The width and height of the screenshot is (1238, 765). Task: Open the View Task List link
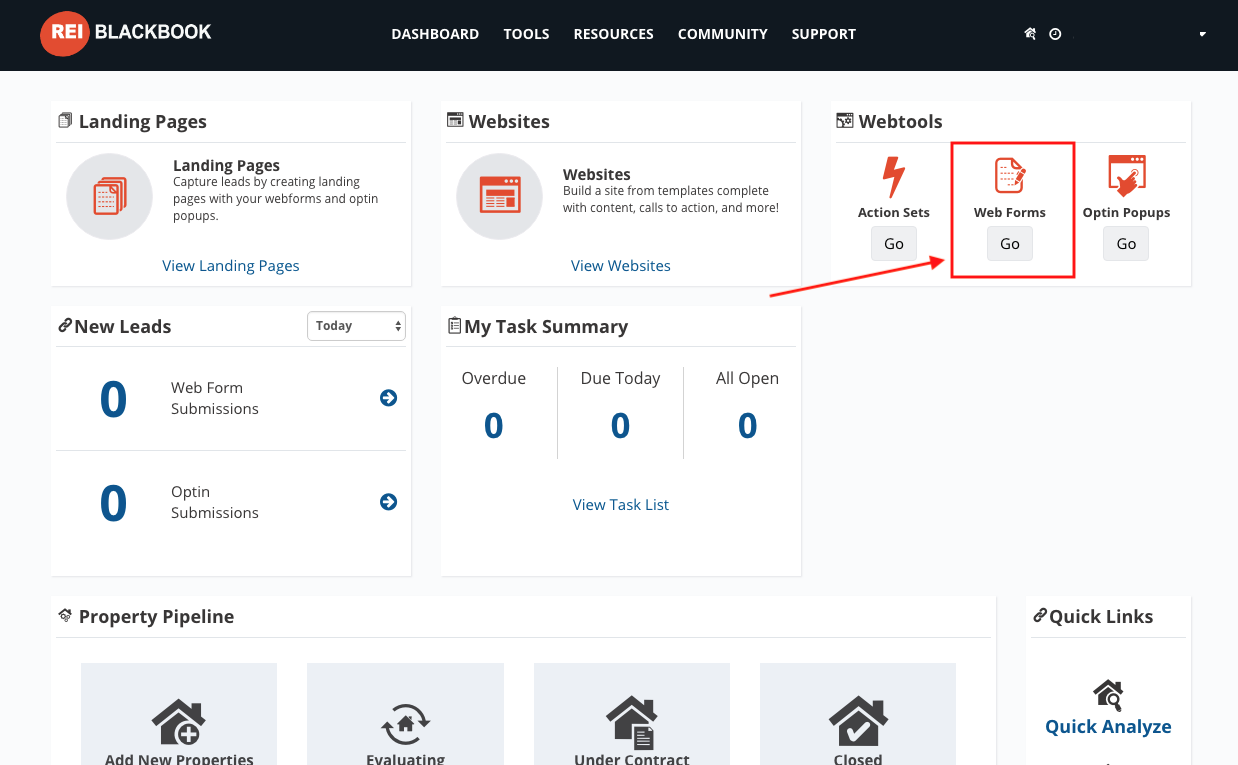coord(621,505)
